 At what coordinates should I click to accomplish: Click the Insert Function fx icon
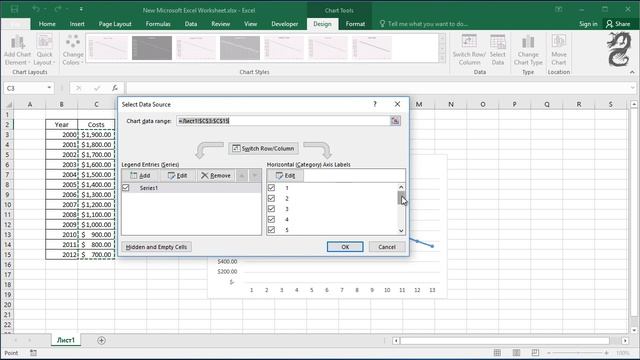pyautogui.click(x=115, y=88)
